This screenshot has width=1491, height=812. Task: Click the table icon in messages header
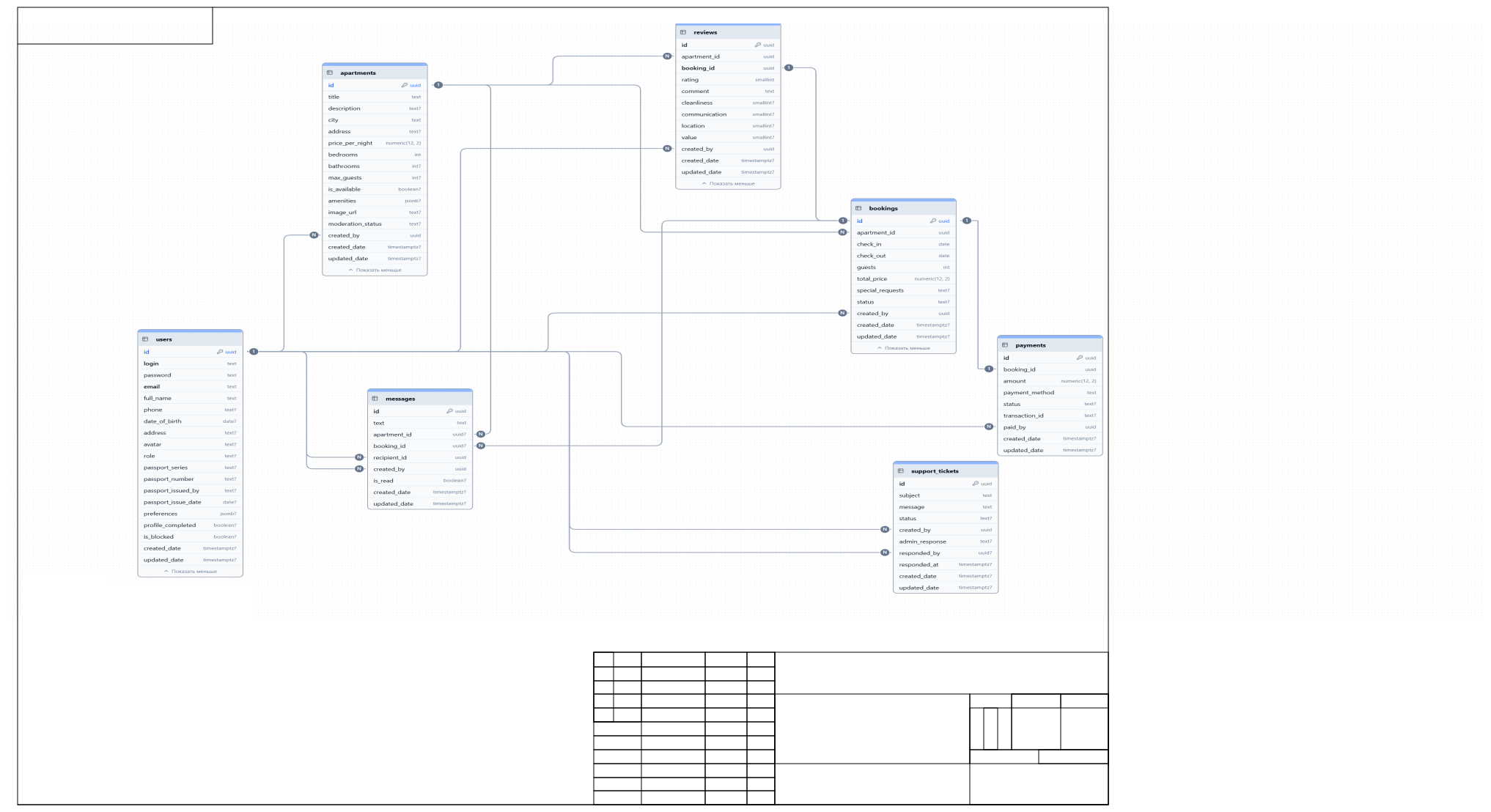tap(375, 399)
